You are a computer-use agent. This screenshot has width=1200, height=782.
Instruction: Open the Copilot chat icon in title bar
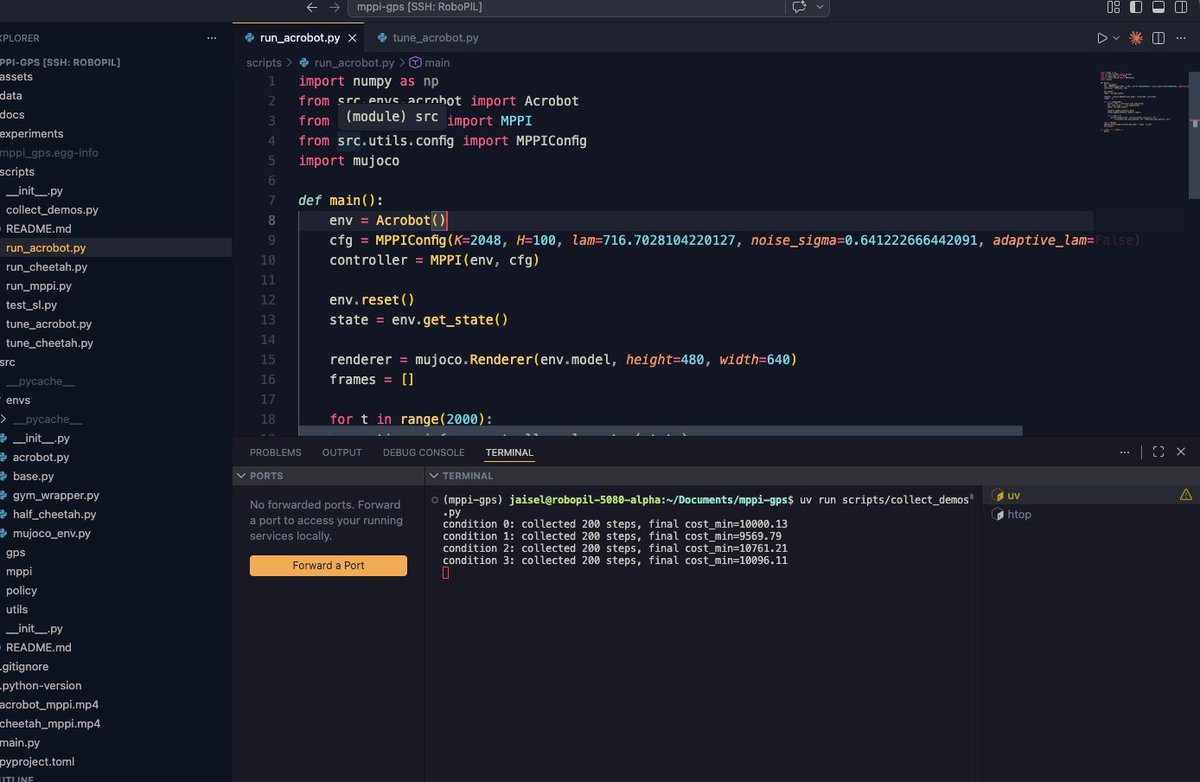point(799,7)
